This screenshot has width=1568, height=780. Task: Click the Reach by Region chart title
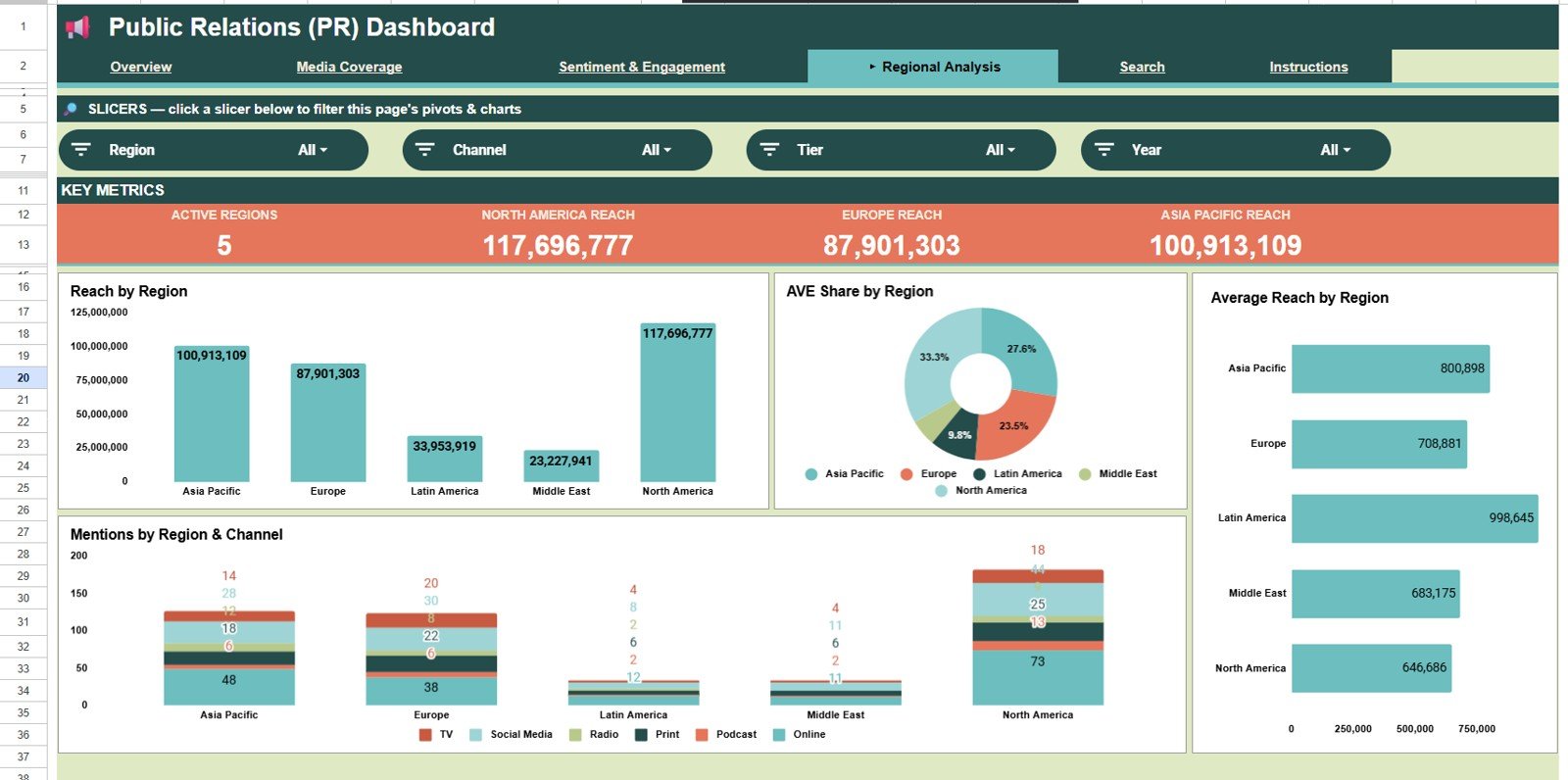(128, 291)
